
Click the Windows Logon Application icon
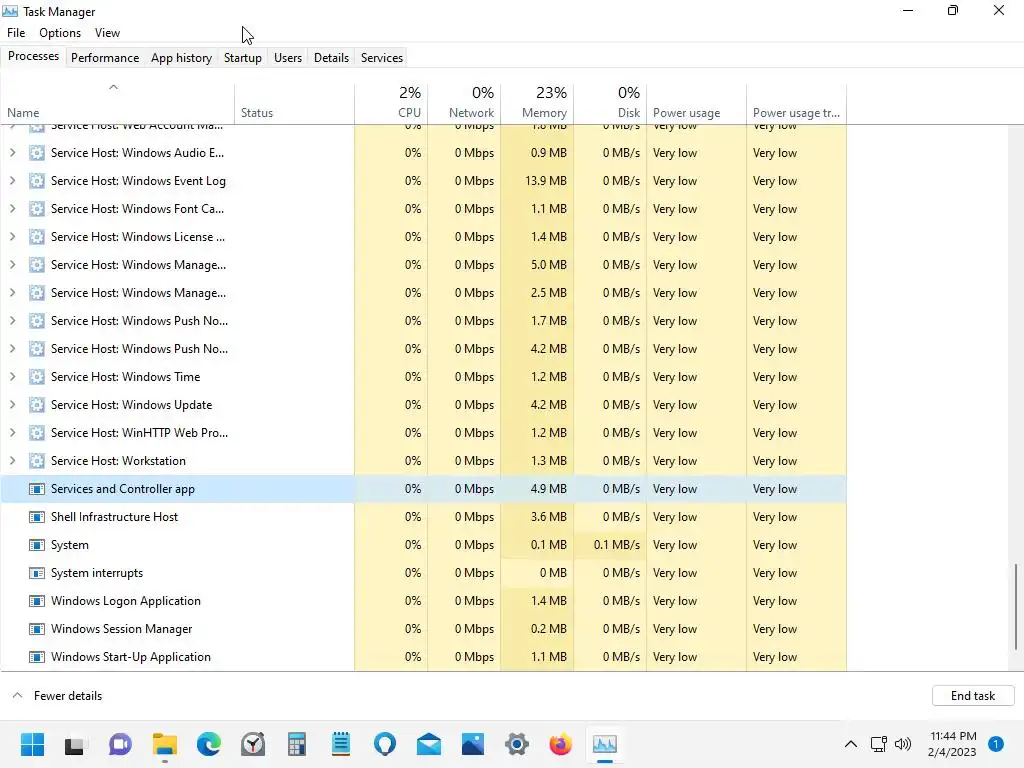[37, 601]
